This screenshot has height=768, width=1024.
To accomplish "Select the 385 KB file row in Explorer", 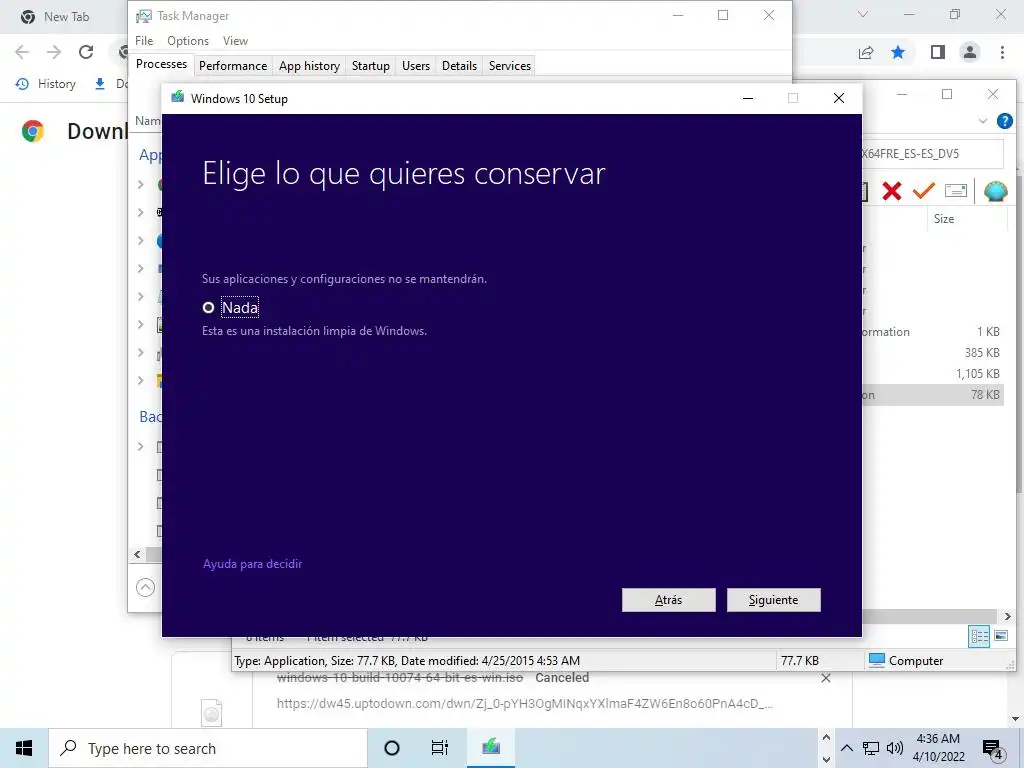I will point(932,353).
